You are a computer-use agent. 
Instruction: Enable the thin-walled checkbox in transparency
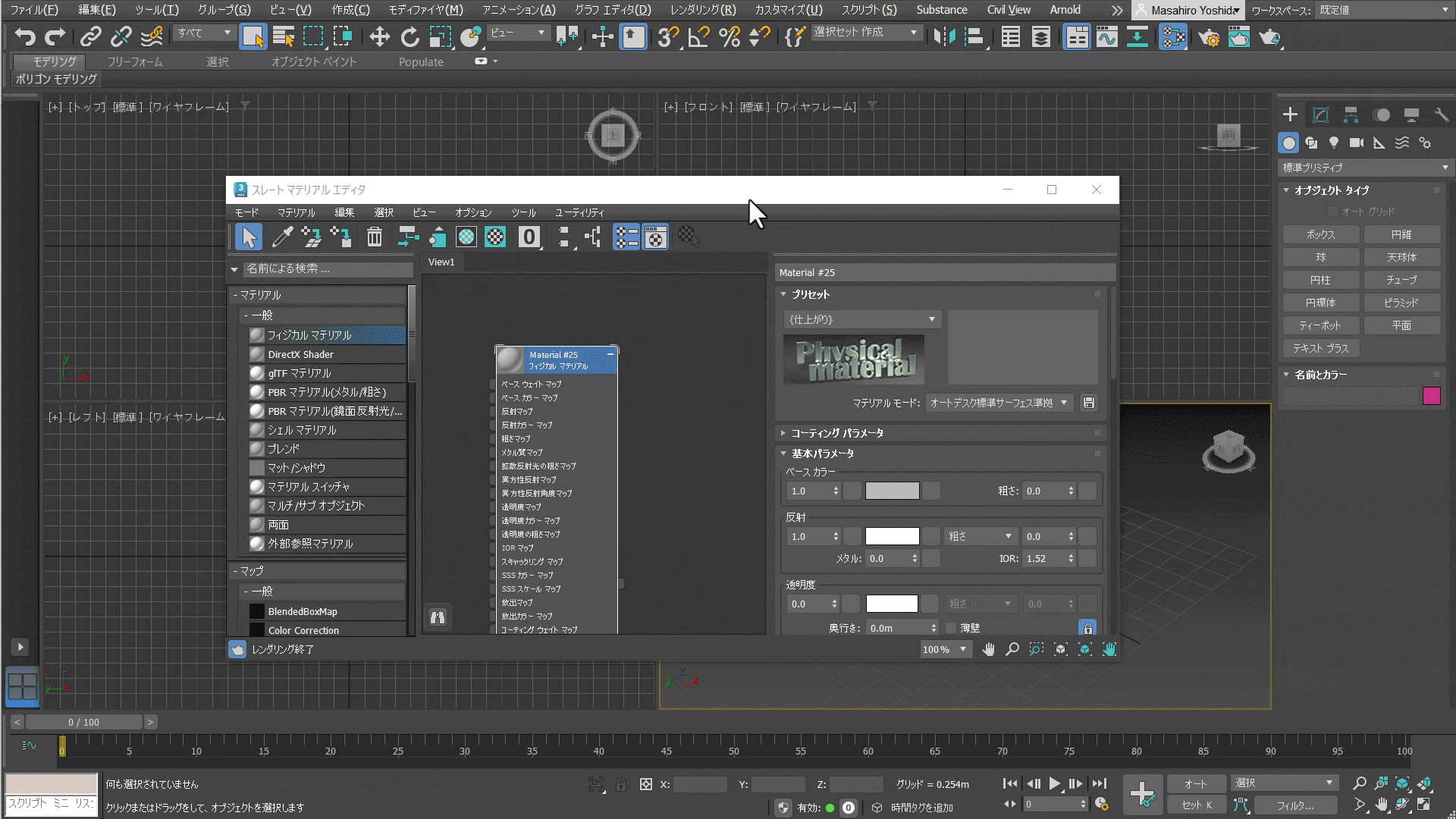(x=951, y=628)
